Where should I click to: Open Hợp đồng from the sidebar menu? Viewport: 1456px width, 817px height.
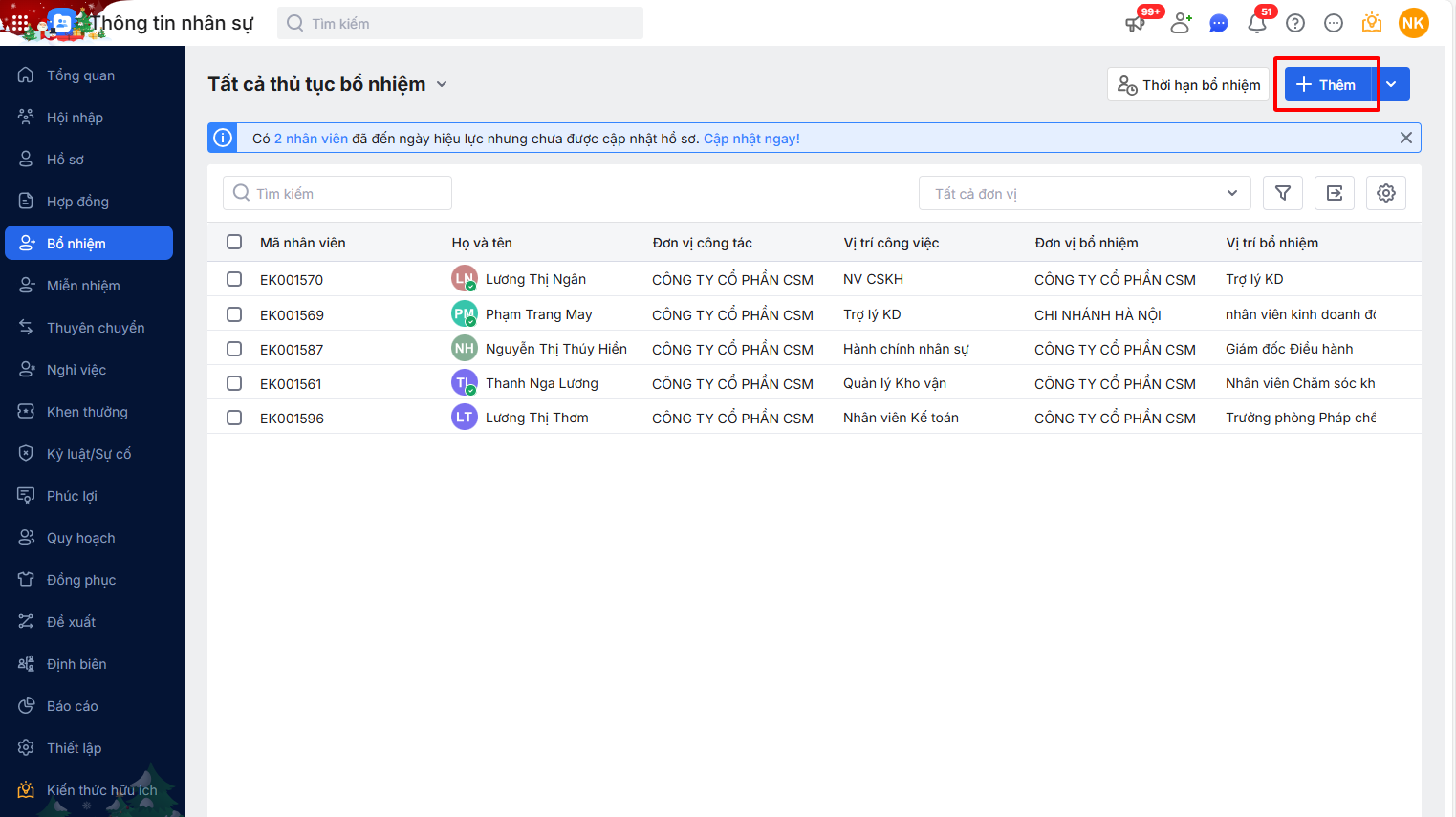pos(77,202)
